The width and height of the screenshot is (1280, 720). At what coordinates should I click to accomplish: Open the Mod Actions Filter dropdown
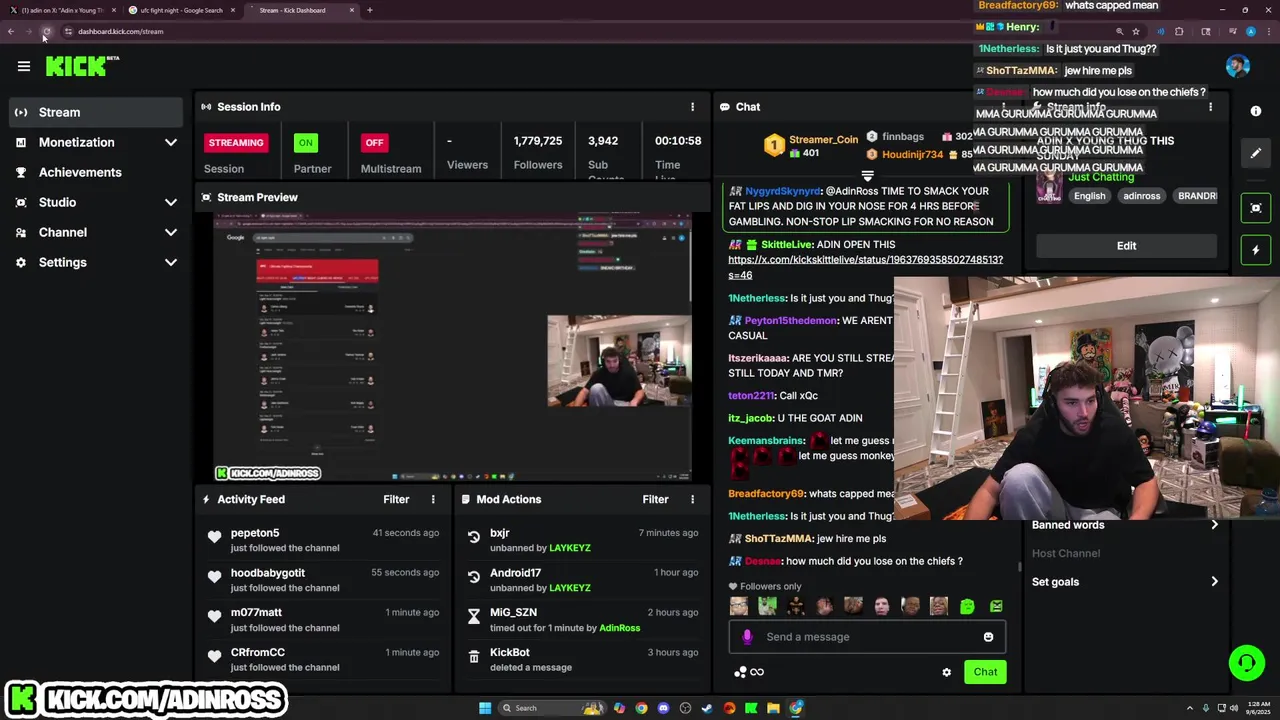655,499
